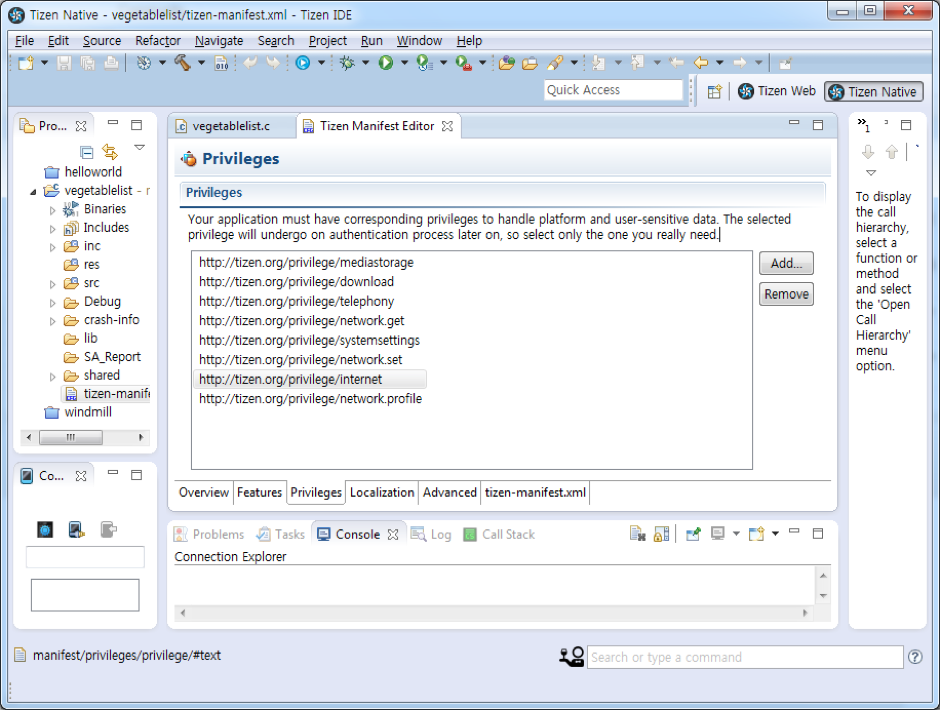This screenshot has width=940, height=710.
Task: Select the privilege/mediastorage list entry
Action: [x=306, y=263]
